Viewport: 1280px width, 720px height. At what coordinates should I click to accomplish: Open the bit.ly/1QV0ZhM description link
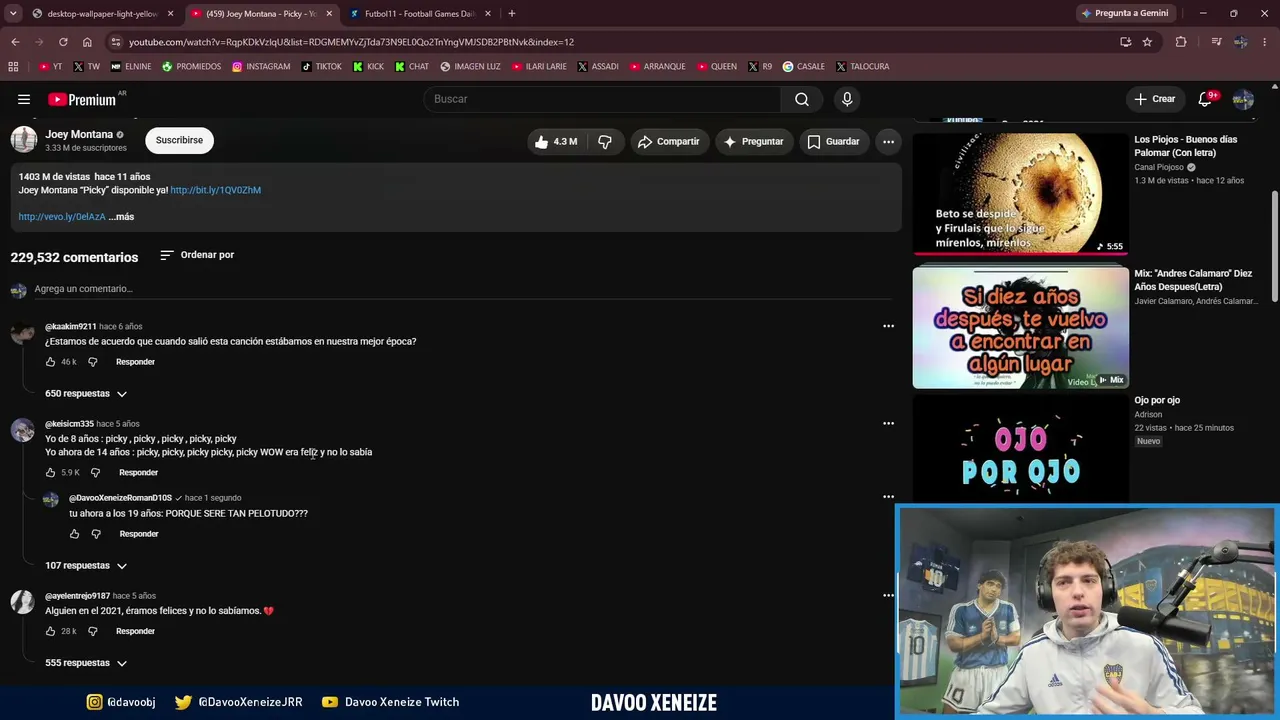point(215,190)
